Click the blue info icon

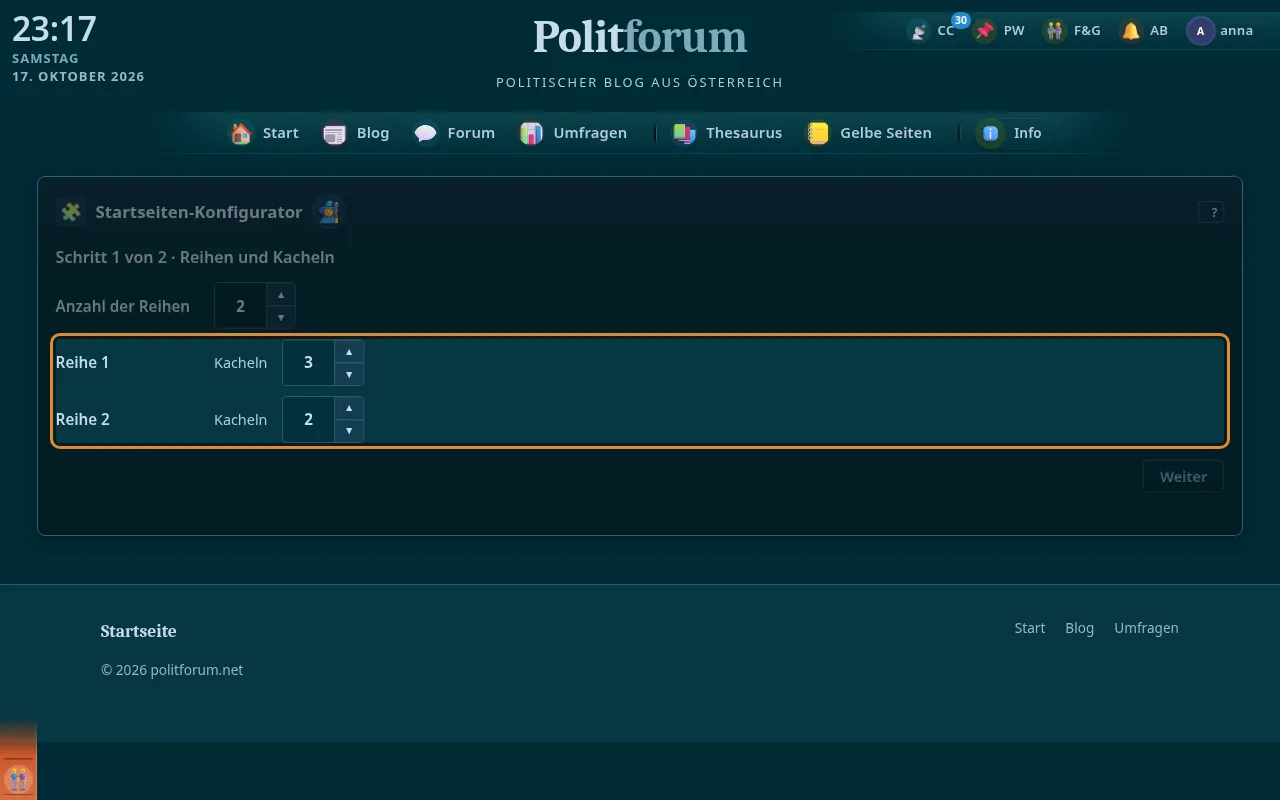coord(991,133)
